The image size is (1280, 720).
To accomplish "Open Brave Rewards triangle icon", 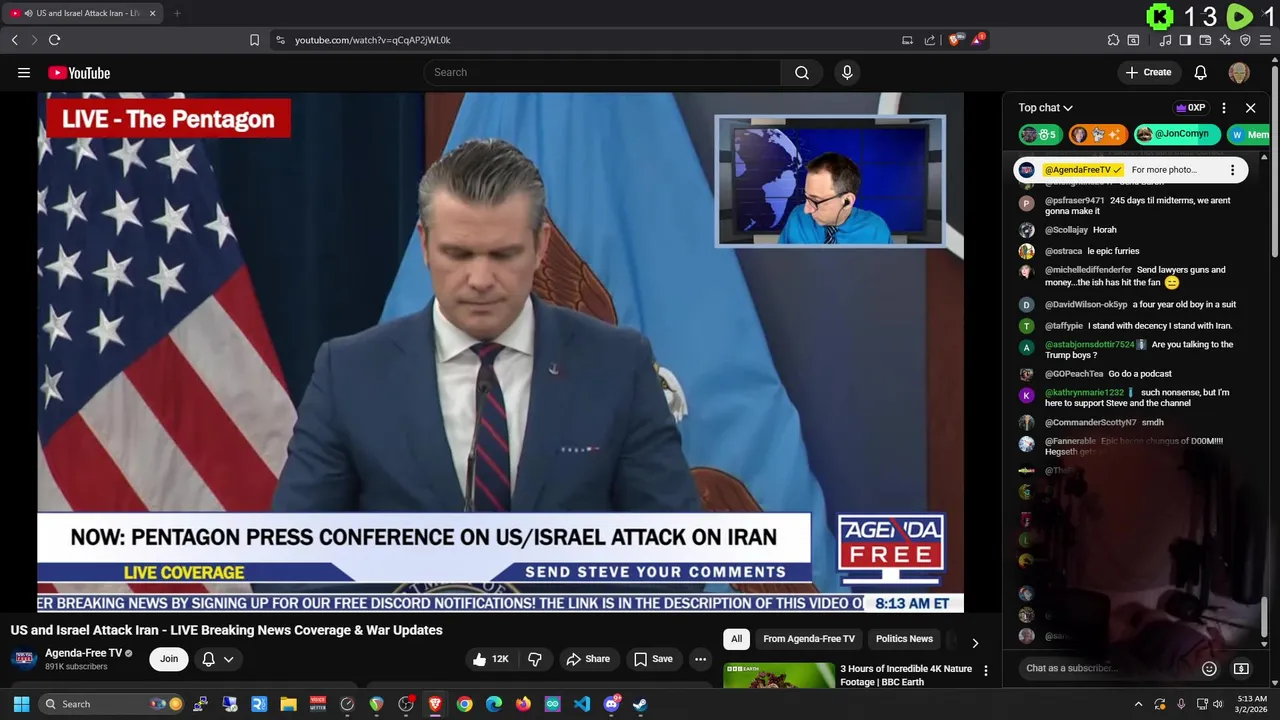I will (978, 40).
